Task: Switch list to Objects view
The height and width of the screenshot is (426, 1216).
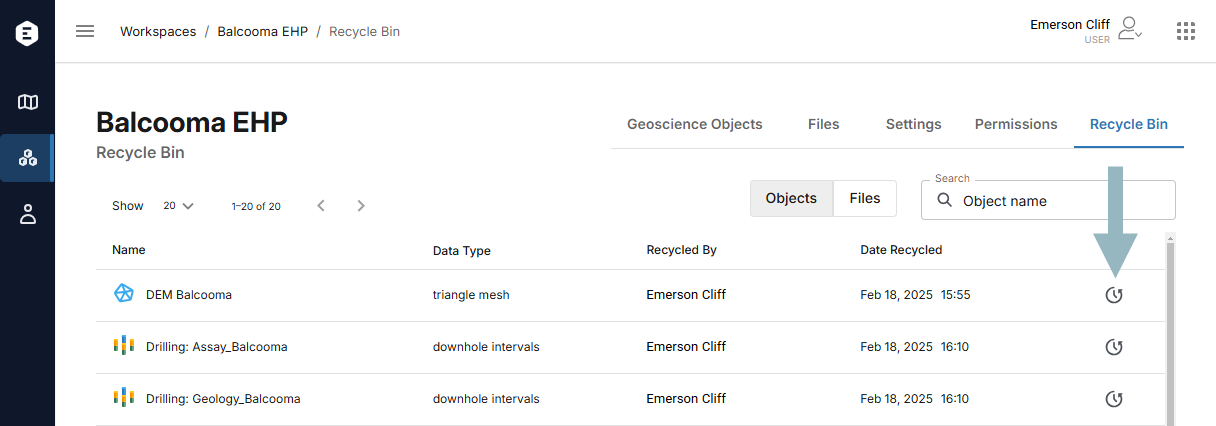Action: point(791,198)
